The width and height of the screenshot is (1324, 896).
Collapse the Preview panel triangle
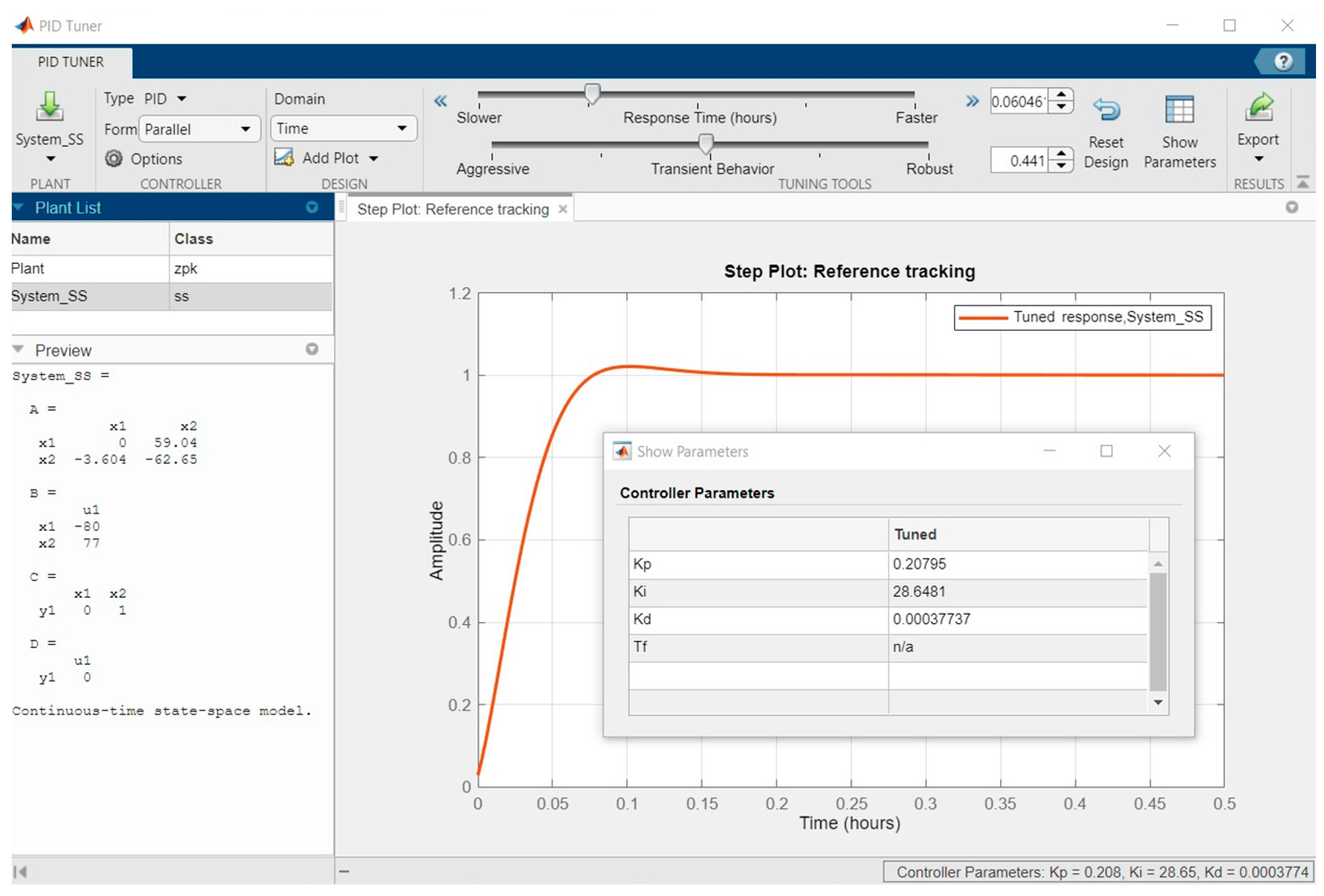18,349
